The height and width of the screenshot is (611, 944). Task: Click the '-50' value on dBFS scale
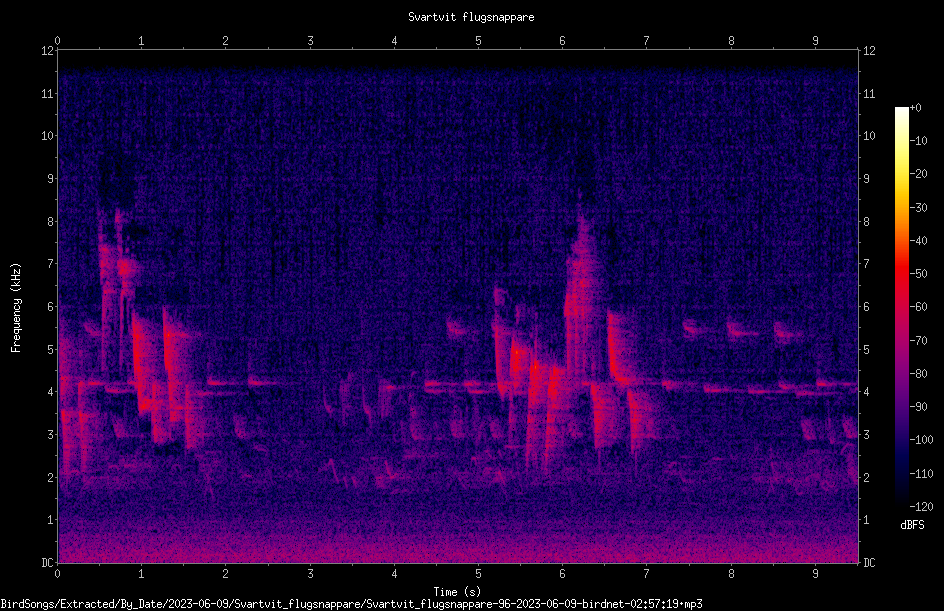[919, 273]
